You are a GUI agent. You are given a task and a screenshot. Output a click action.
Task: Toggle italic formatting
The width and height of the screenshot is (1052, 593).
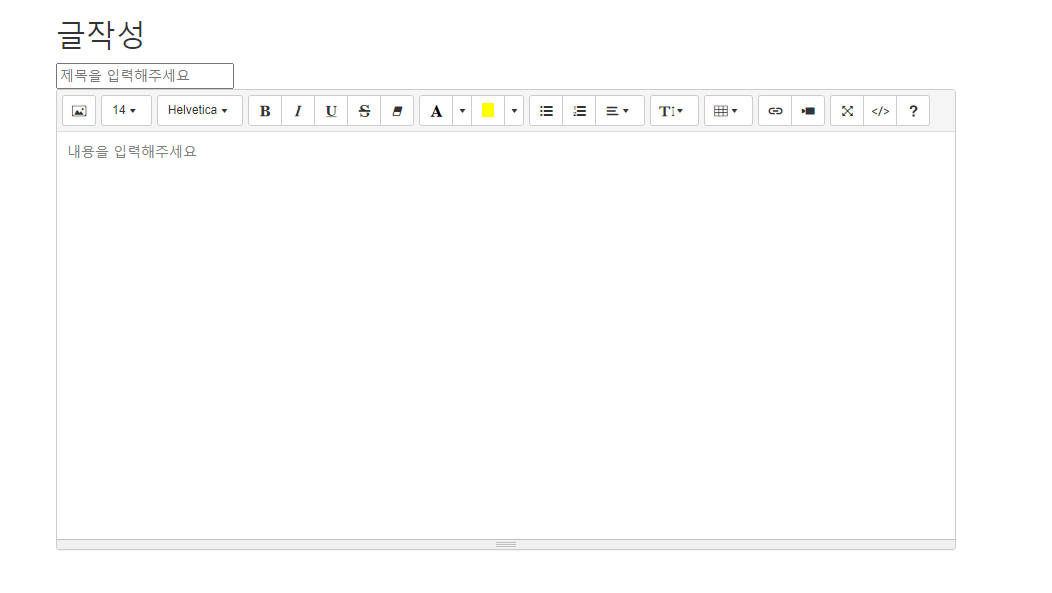(298, 111)
